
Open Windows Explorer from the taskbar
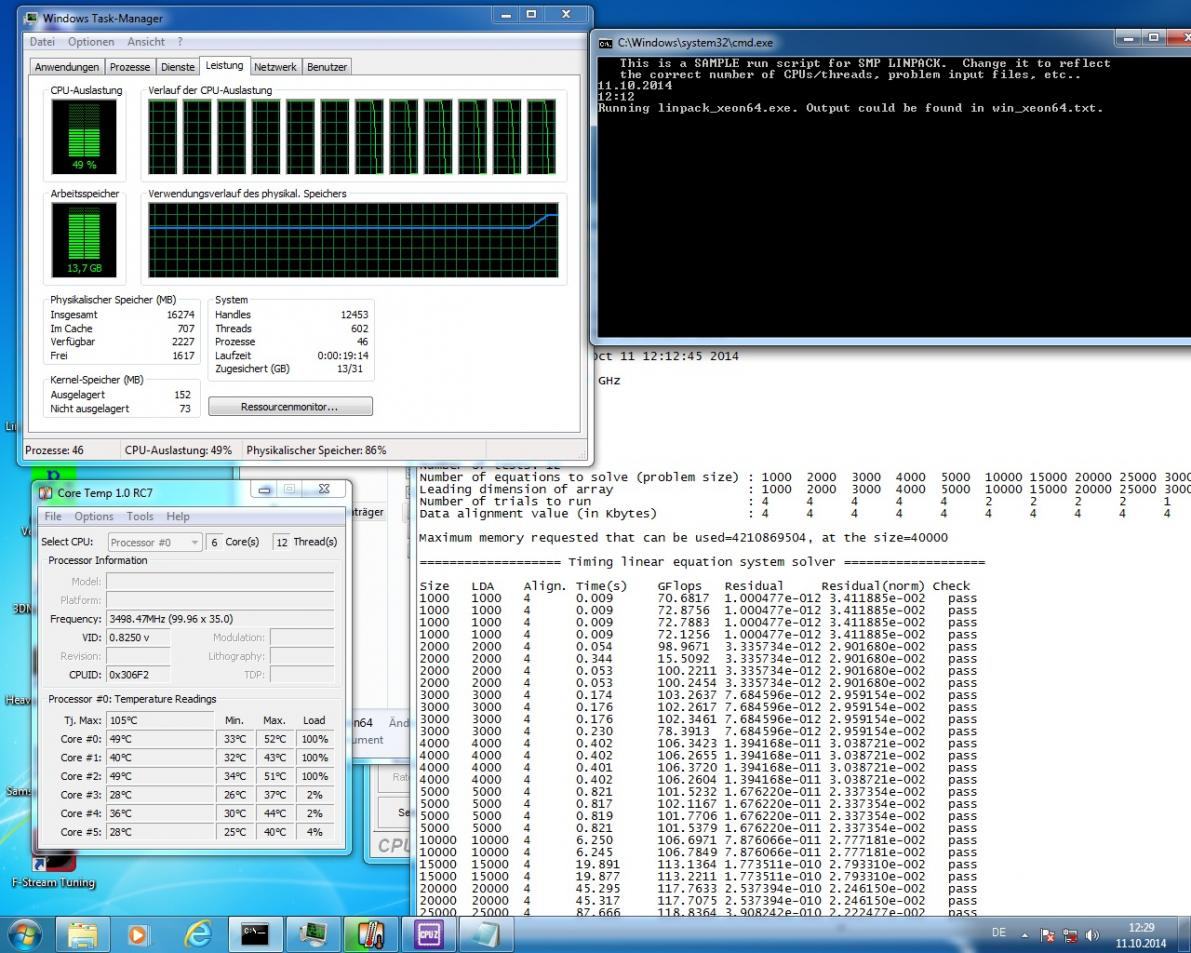[x=83, y=934]
